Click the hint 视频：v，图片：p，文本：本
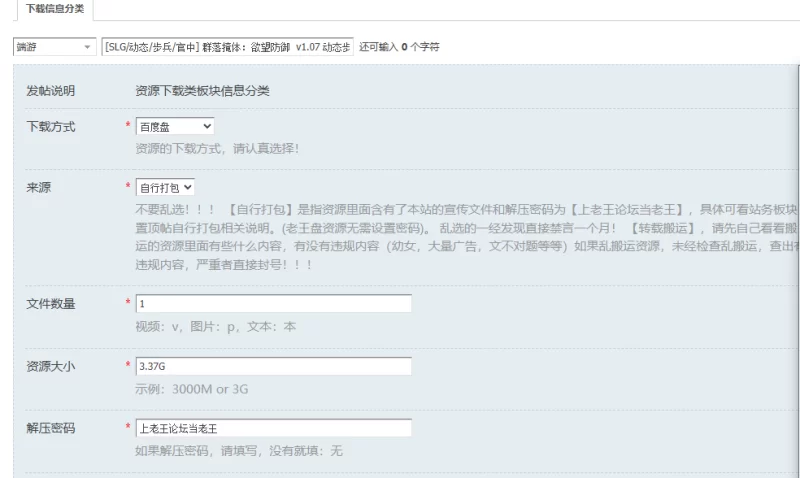800x478 pixels. click(215, 326)
